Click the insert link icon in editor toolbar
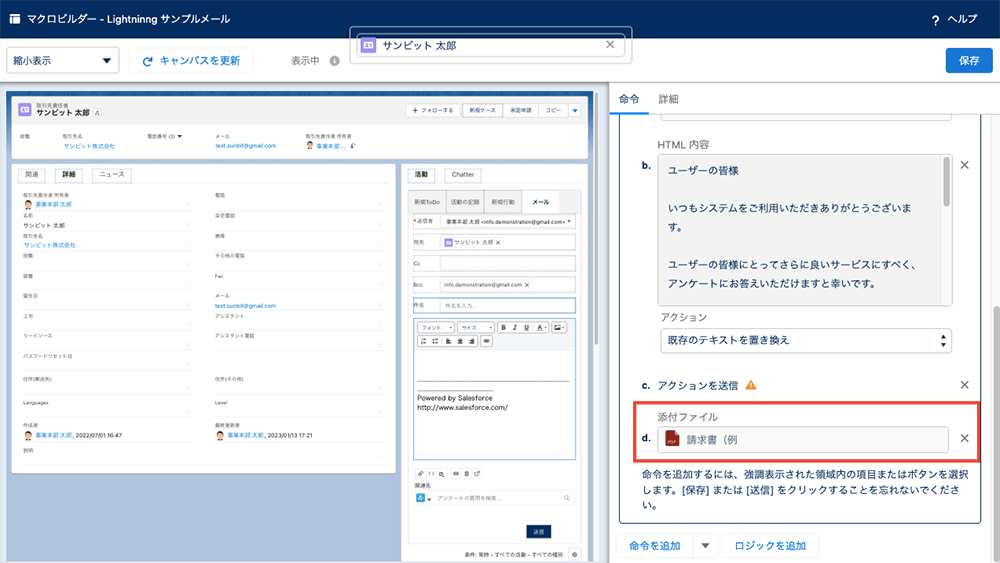1000x563 pixels. (487, 341)
